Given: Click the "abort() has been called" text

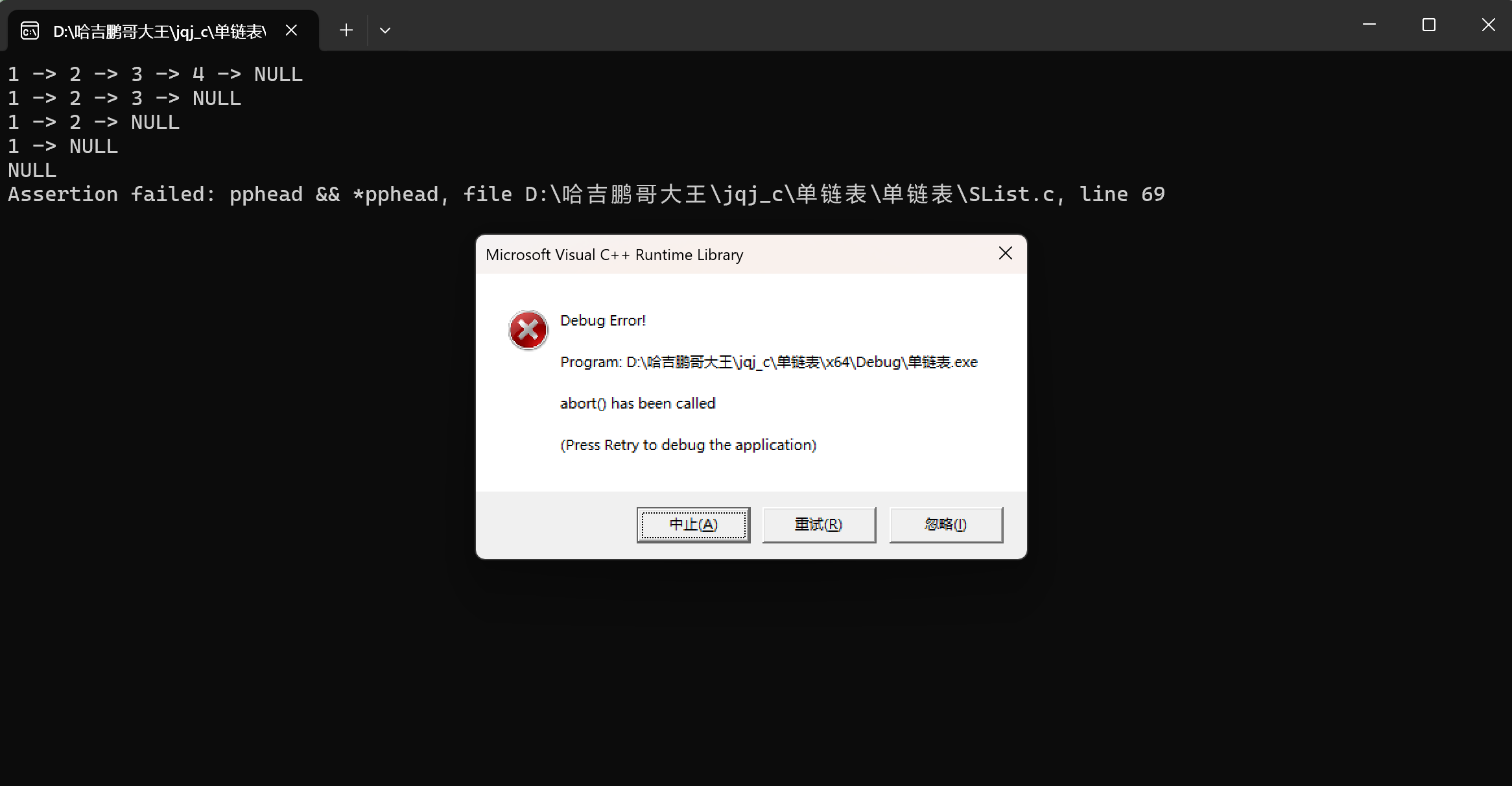Looking at the screenshot, I should 637,403.
